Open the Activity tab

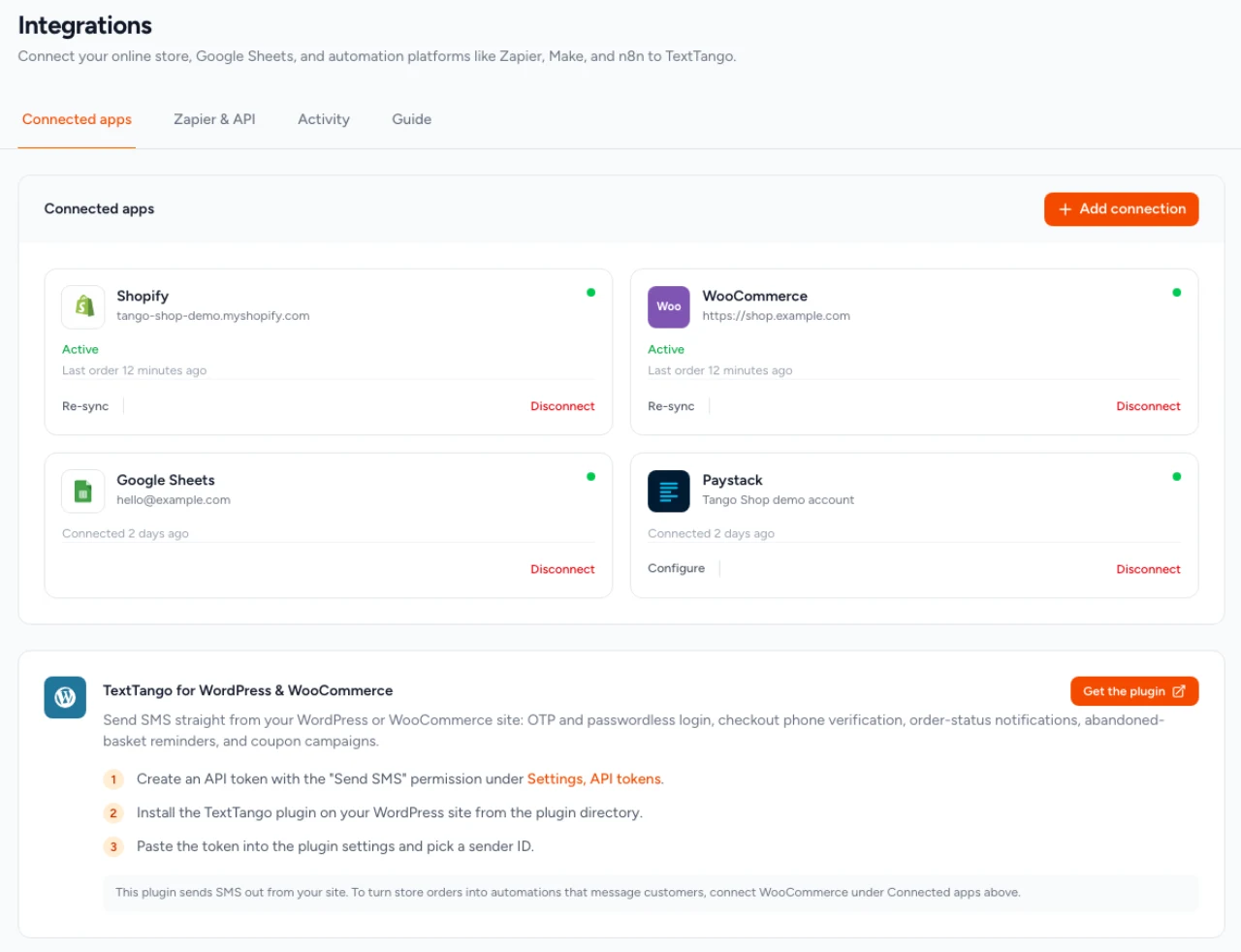324,119
